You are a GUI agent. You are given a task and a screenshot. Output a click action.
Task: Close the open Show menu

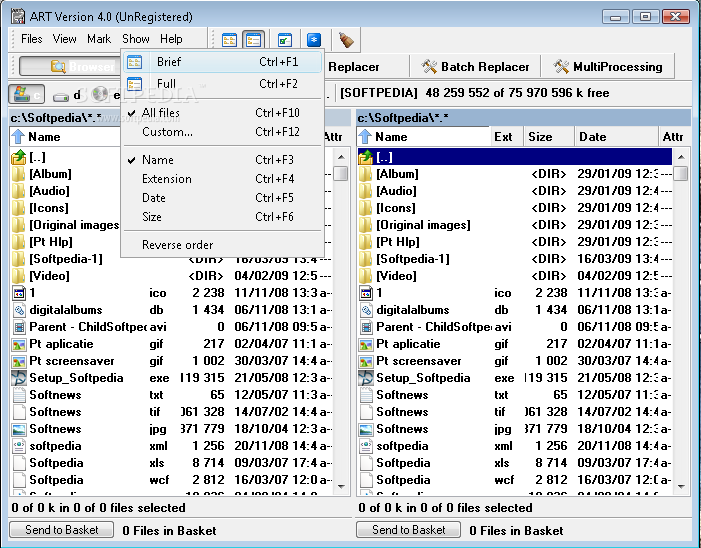(x=135, y=39)
